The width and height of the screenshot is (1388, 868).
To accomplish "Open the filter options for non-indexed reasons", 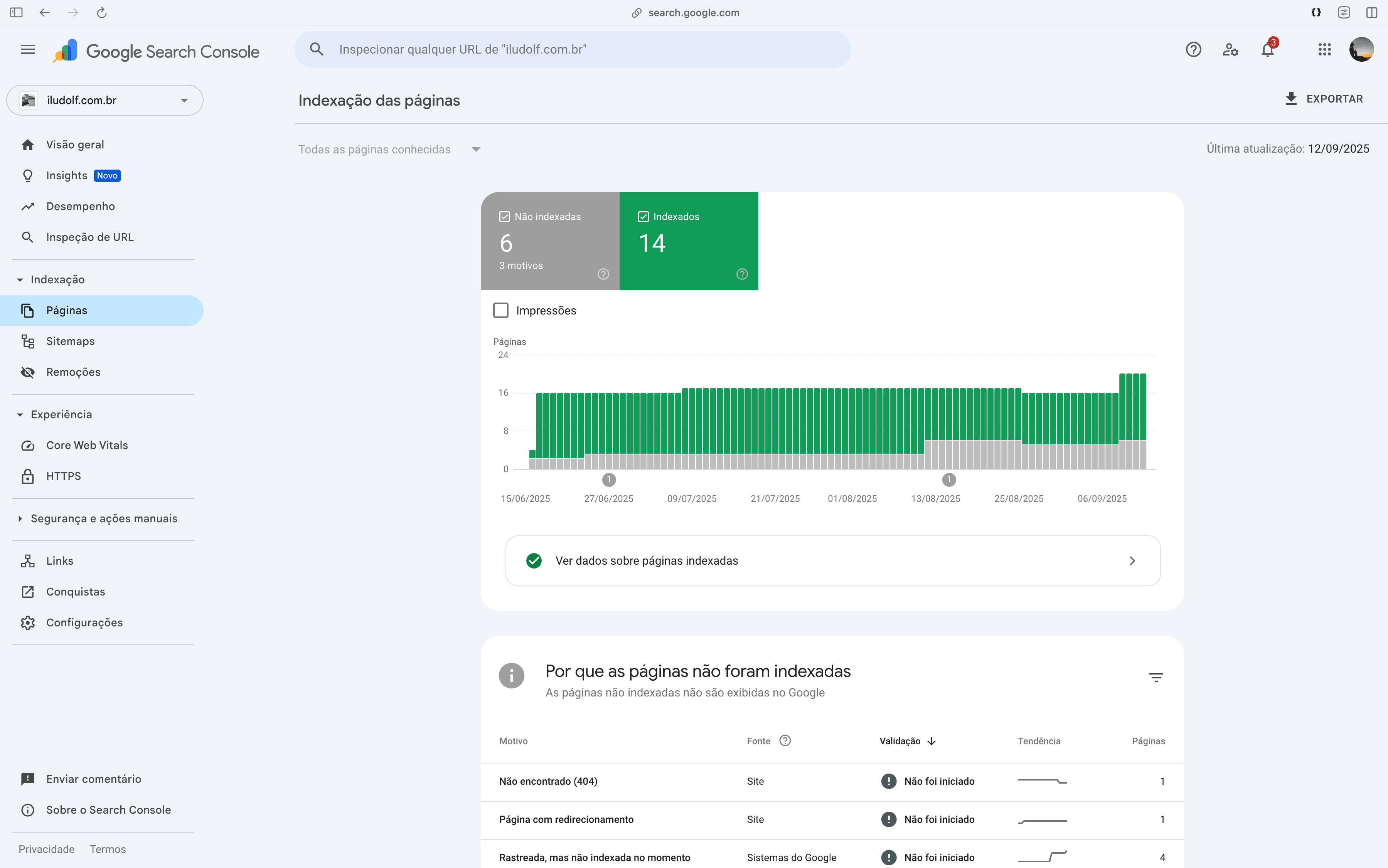I will (x=1156, y=677).
